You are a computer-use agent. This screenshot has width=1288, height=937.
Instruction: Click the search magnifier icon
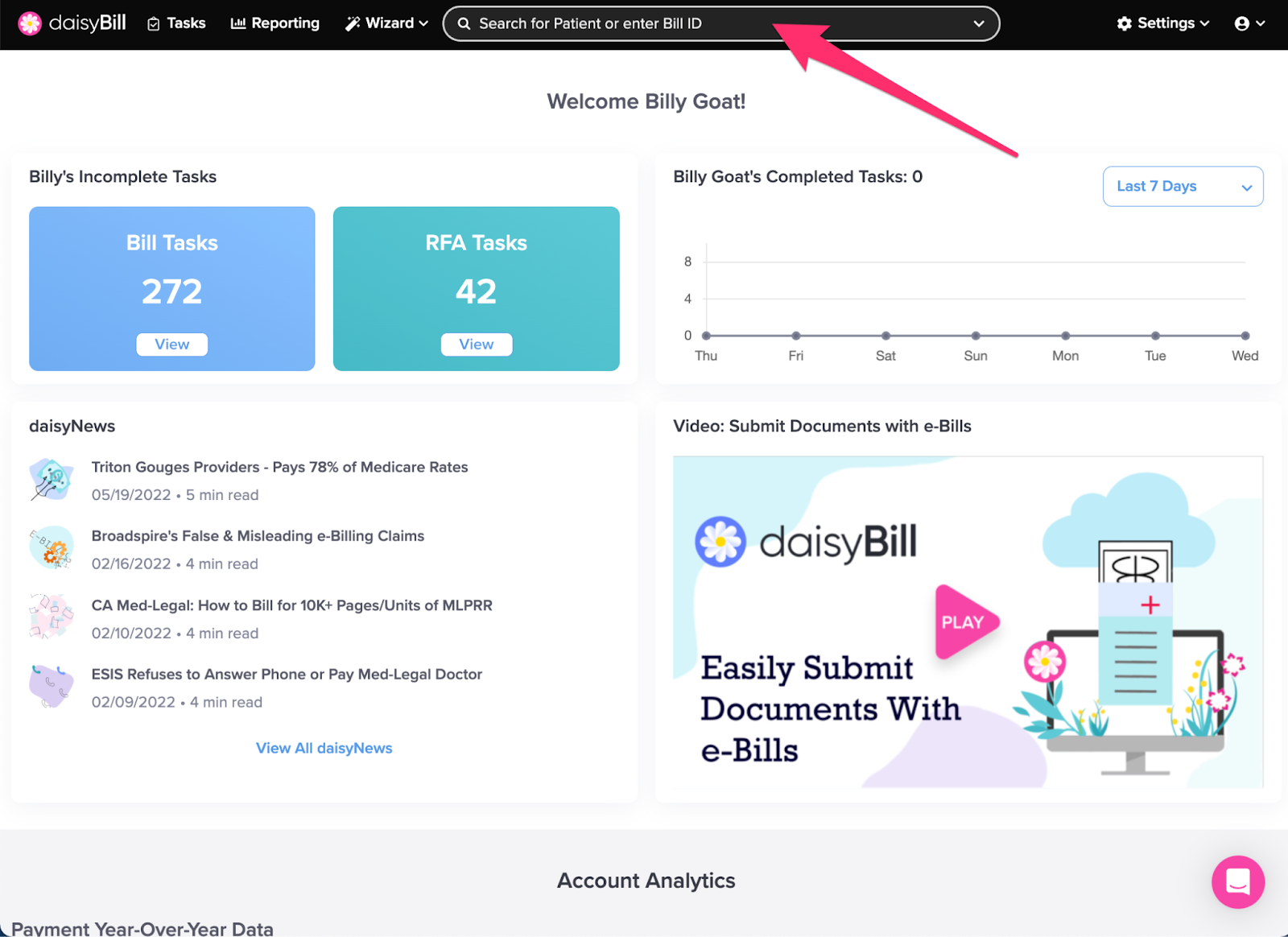(x=464, y=23)
